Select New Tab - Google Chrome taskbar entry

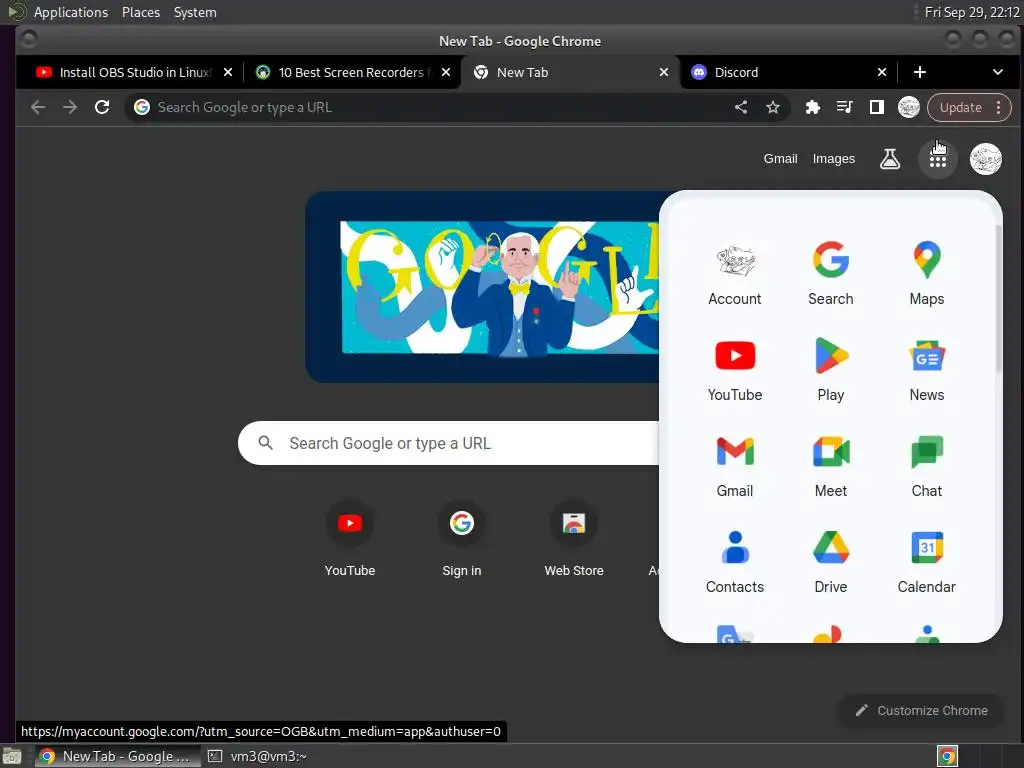point(116,756)
